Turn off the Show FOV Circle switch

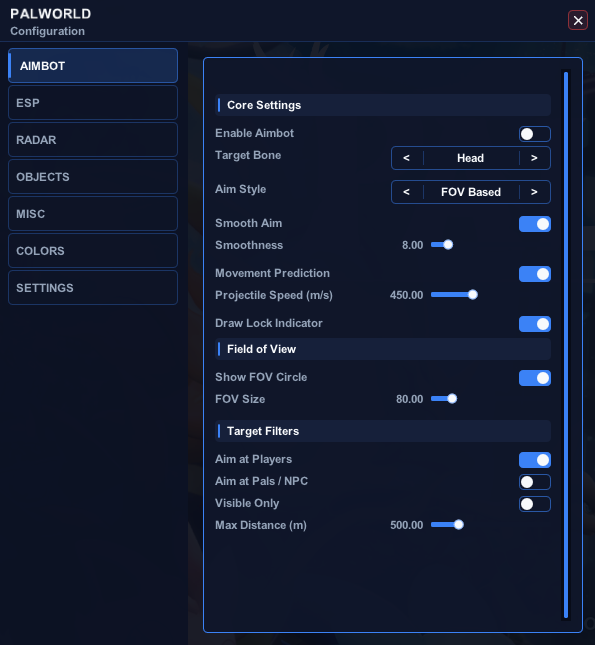[535, 378]
